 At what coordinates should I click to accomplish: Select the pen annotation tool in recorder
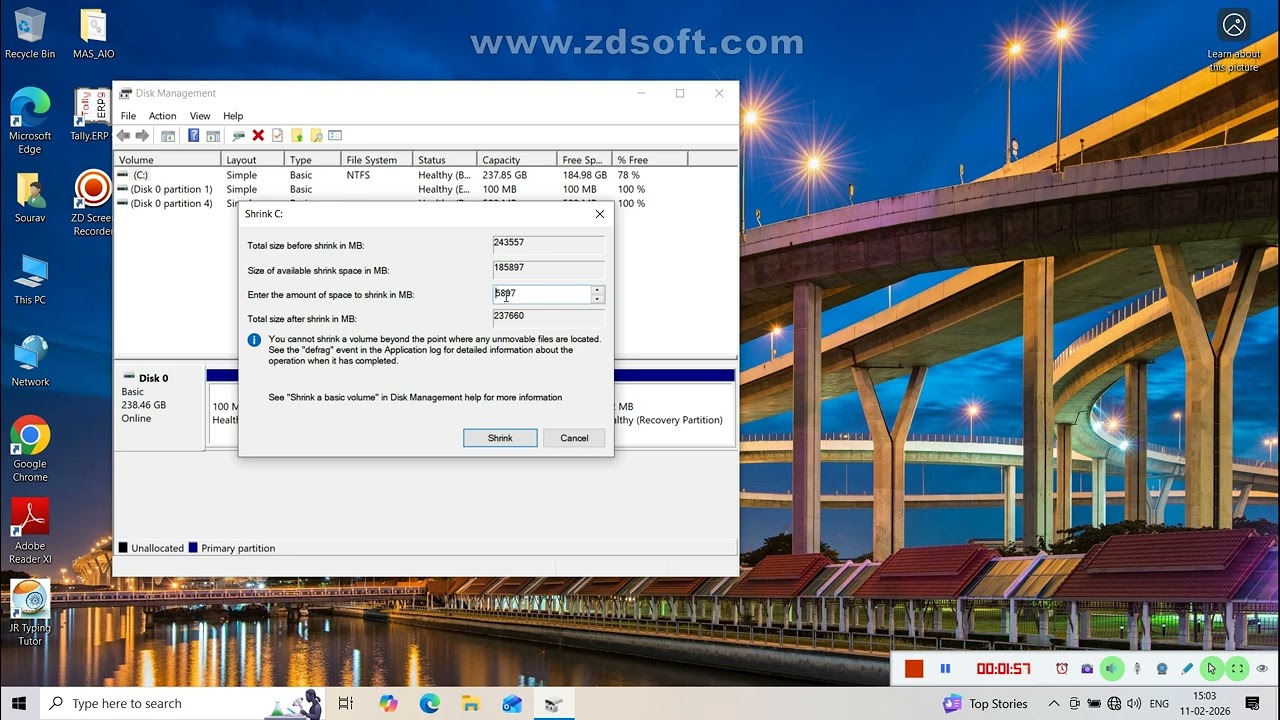tap(1187, 669)
